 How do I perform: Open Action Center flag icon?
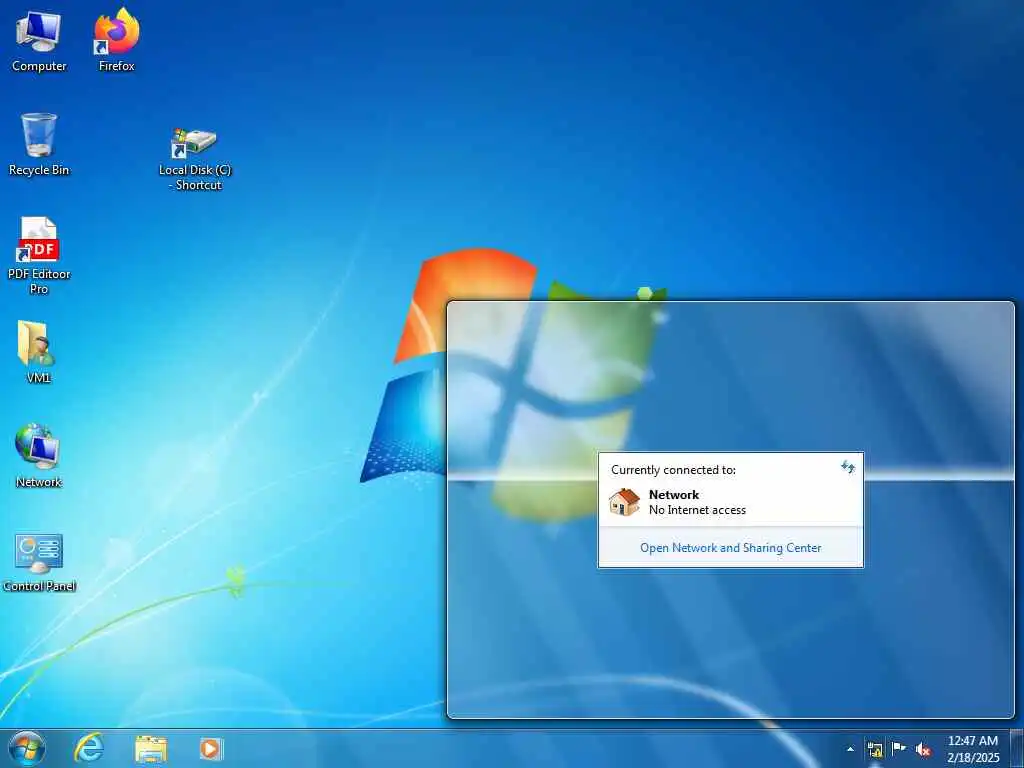[899, 749]
